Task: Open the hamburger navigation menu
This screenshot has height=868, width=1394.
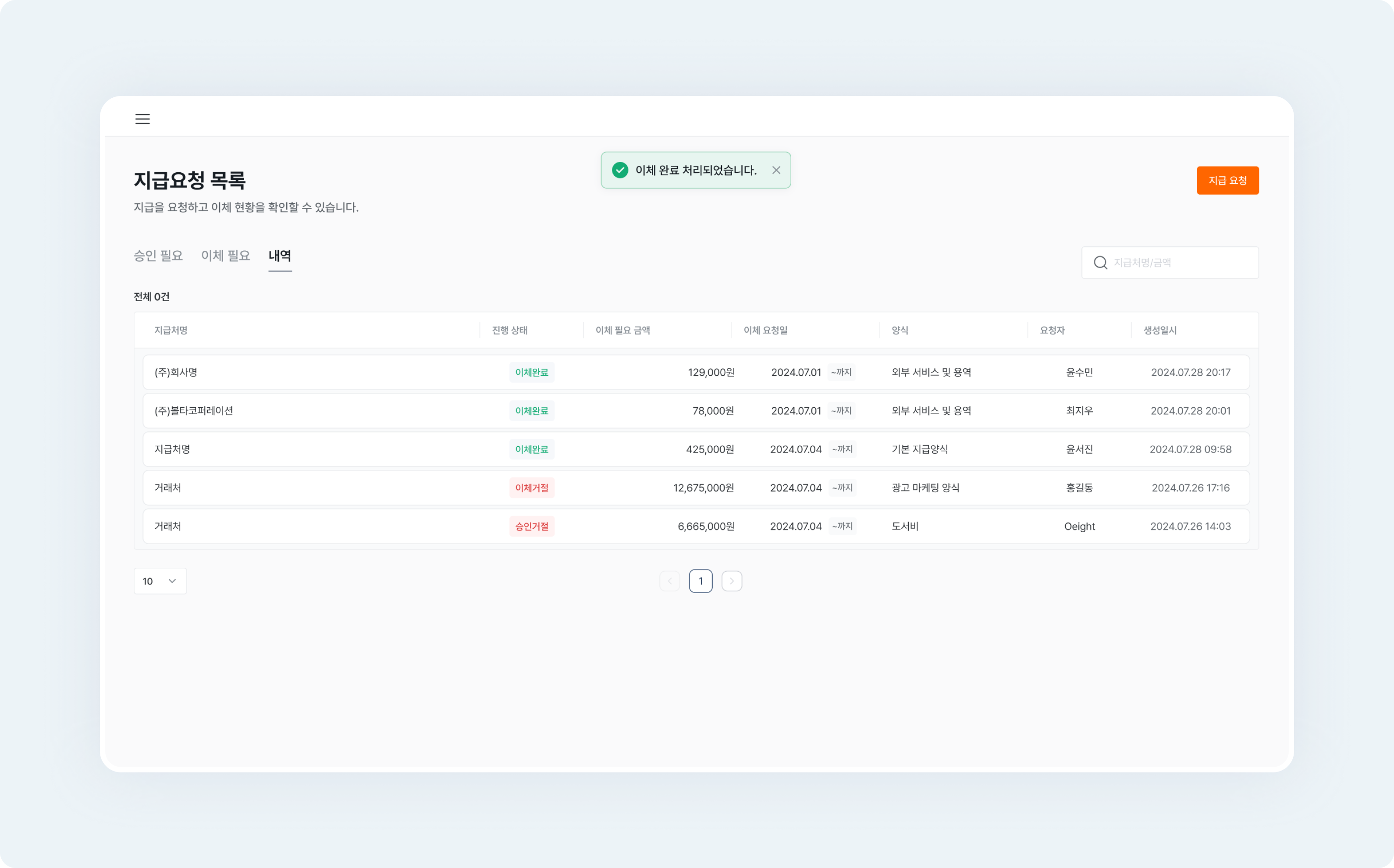Action: point(142,118)
